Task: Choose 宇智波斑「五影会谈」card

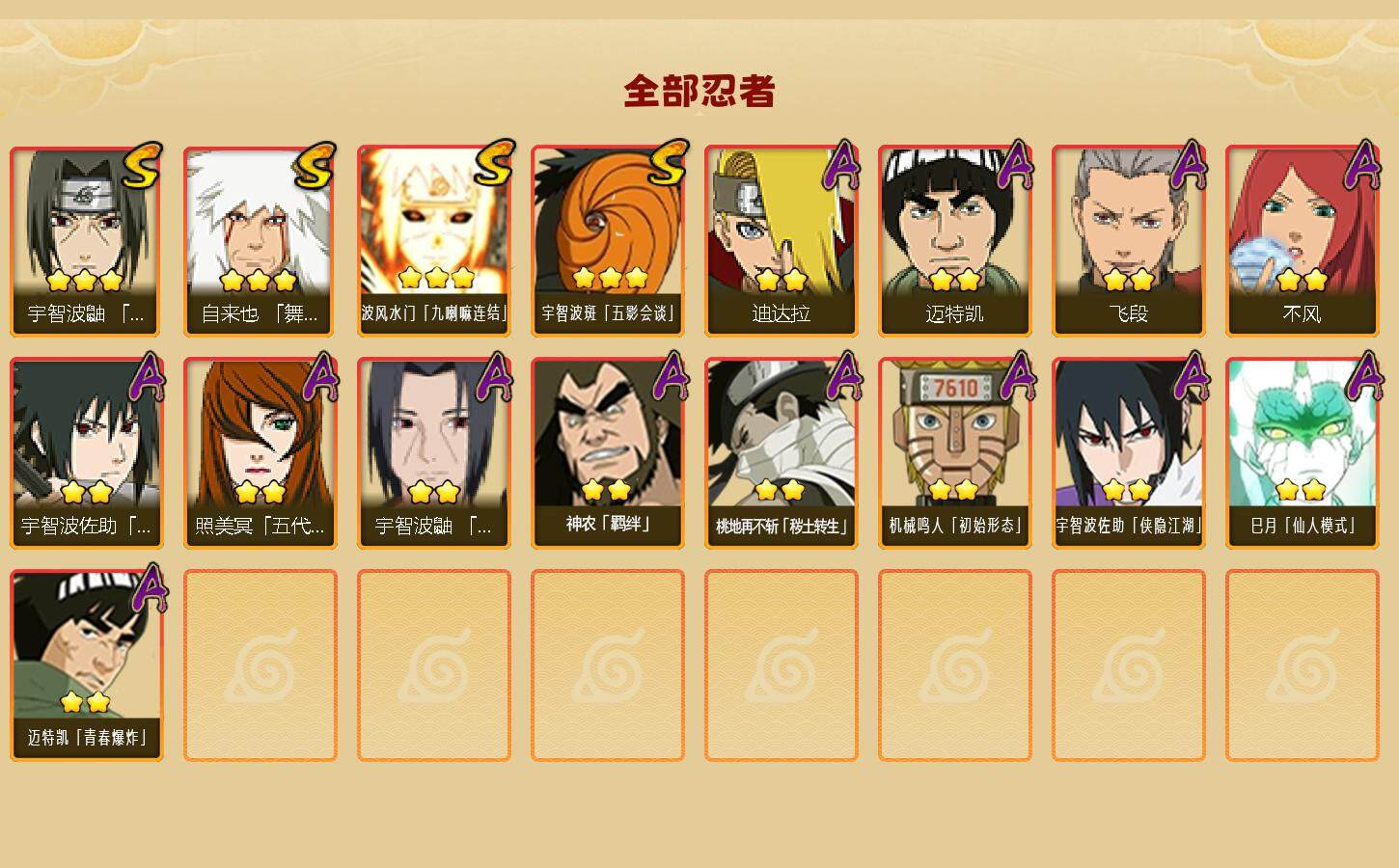Action: [x=608, y=241]
